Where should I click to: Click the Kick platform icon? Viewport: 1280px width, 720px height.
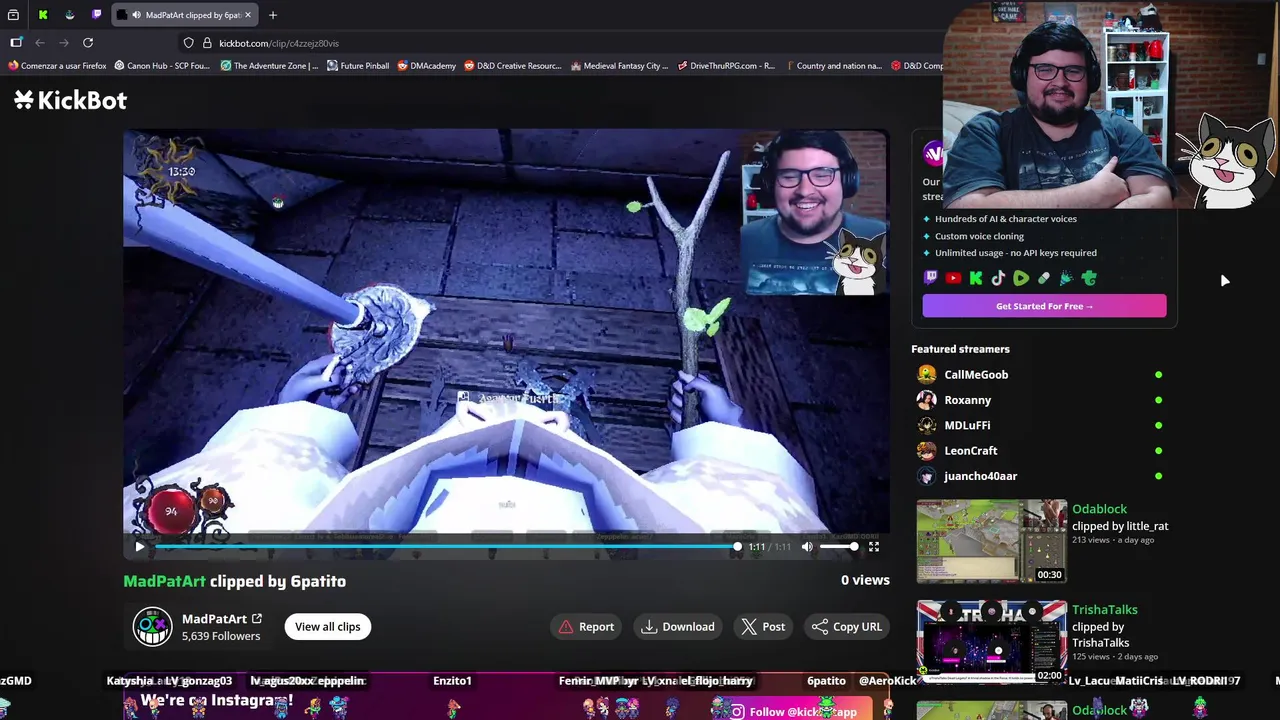976,279
